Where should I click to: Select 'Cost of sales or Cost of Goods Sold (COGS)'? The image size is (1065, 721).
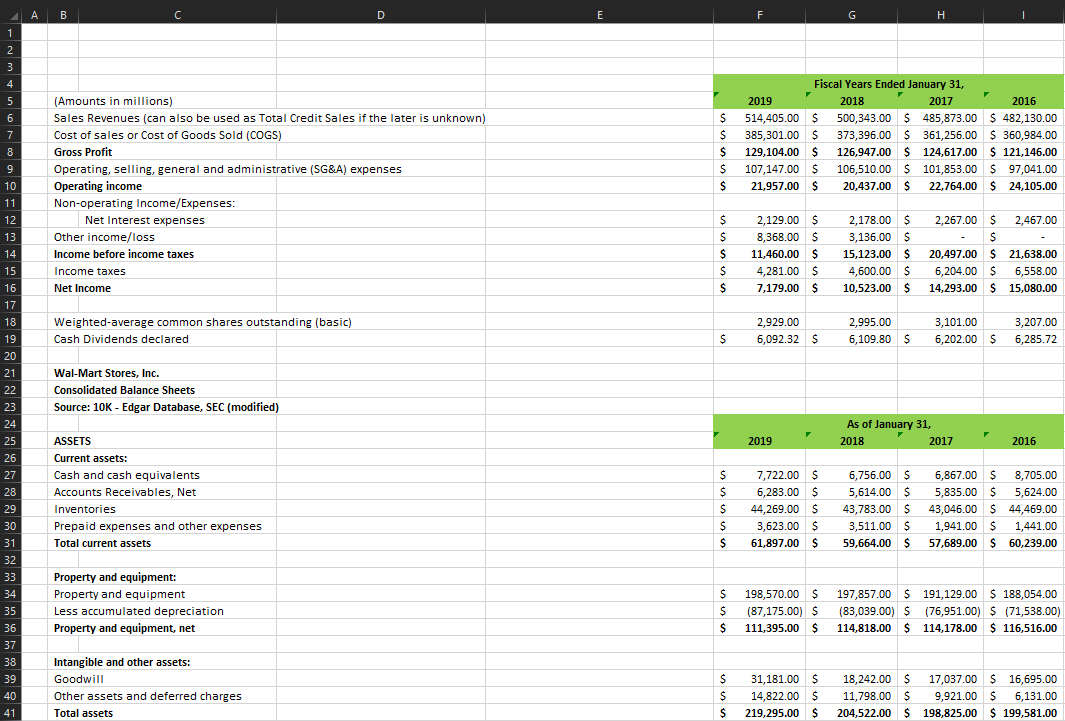(168, 135)
